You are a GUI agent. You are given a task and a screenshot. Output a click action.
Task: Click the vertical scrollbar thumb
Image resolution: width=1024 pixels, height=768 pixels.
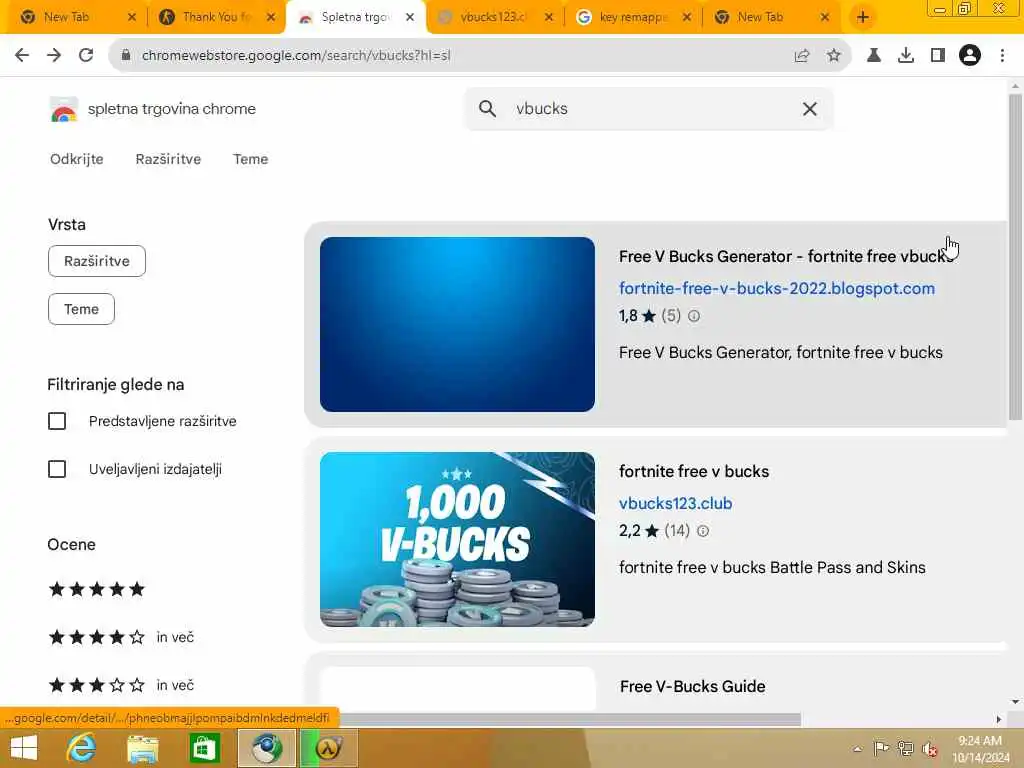[x=1015, y=257]
